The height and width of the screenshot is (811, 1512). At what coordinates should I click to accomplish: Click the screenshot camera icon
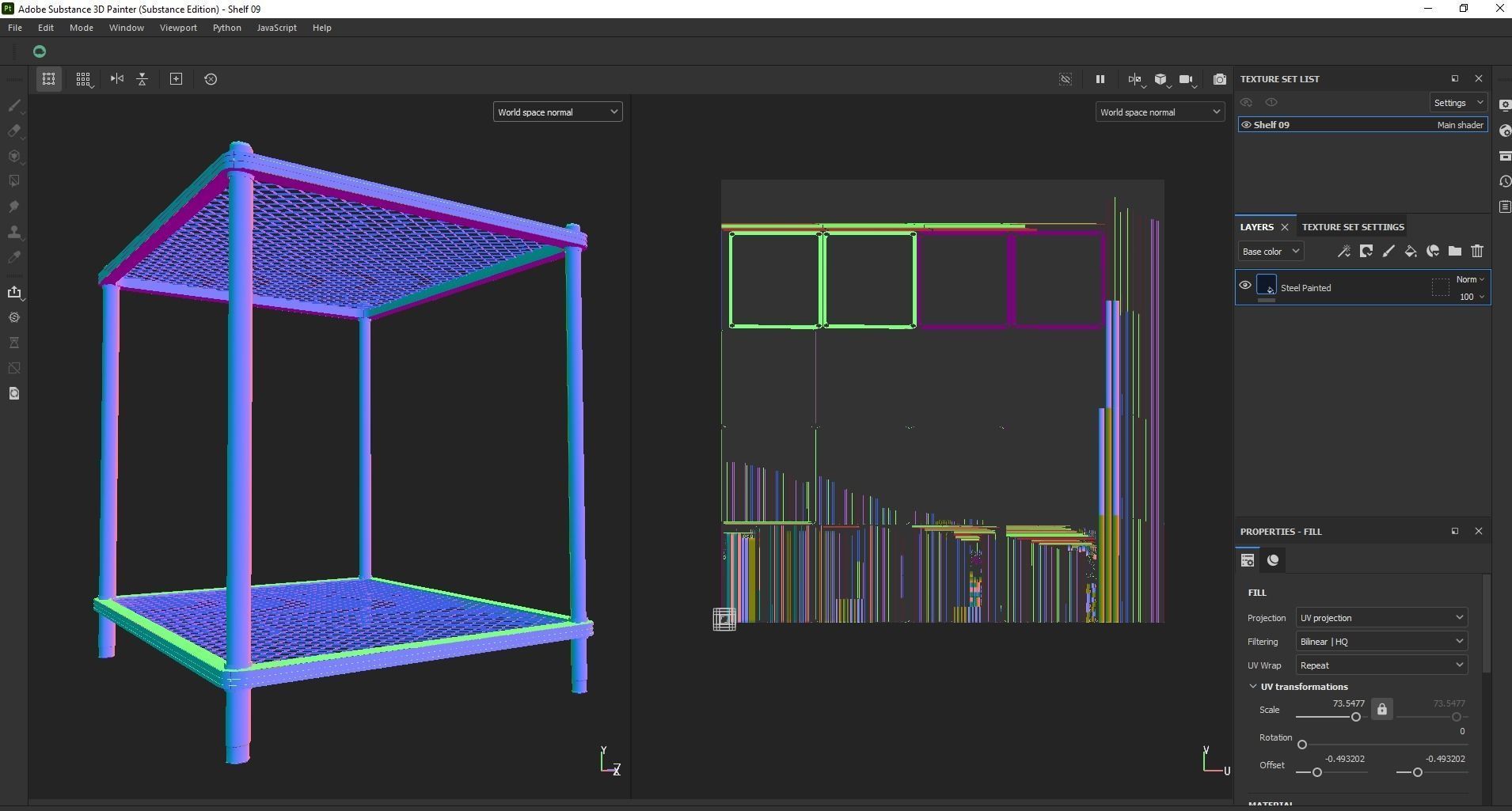click(x=1220, y=79)
